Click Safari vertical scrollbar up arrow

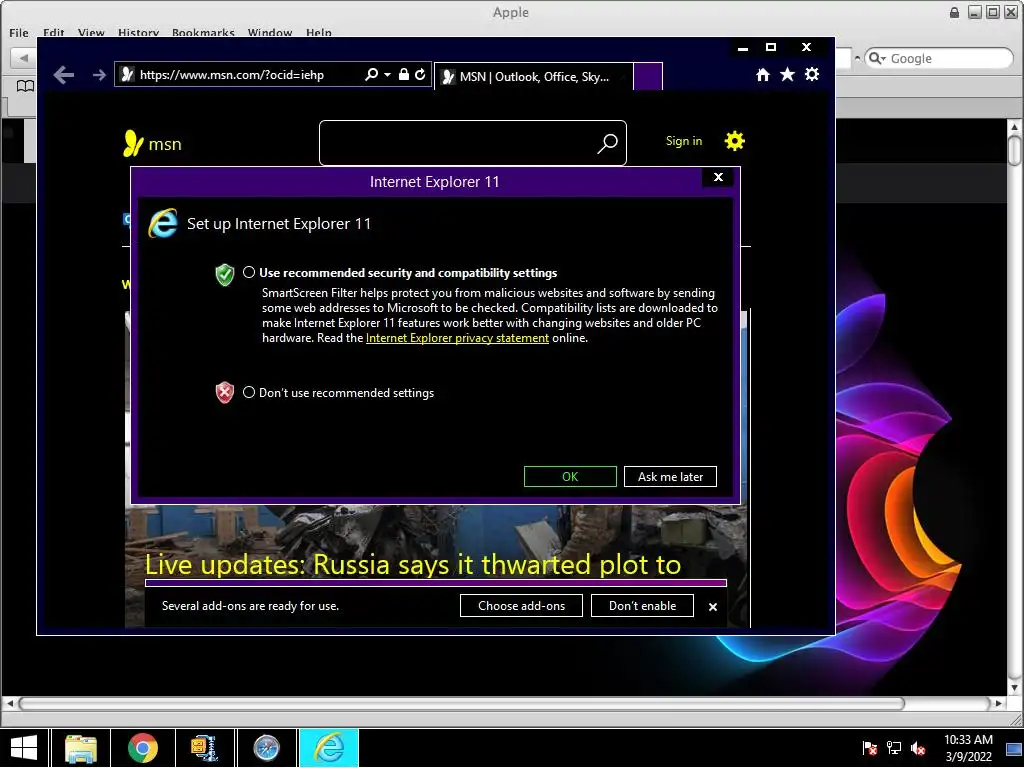click(1014, 127)
